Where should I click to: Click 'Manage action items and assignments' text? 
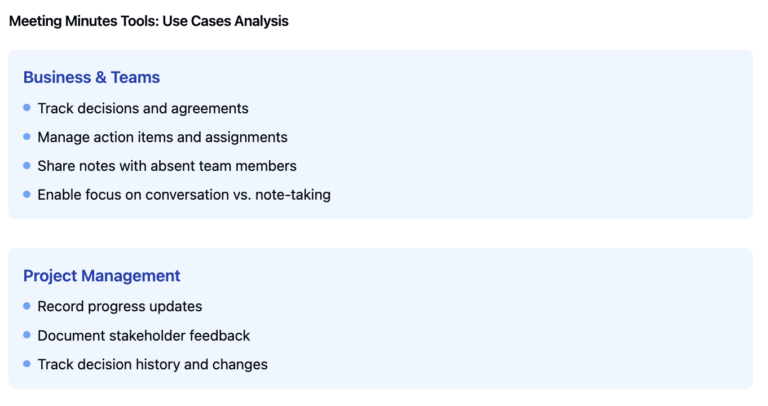pyautogui.click(x=162, y=137)
